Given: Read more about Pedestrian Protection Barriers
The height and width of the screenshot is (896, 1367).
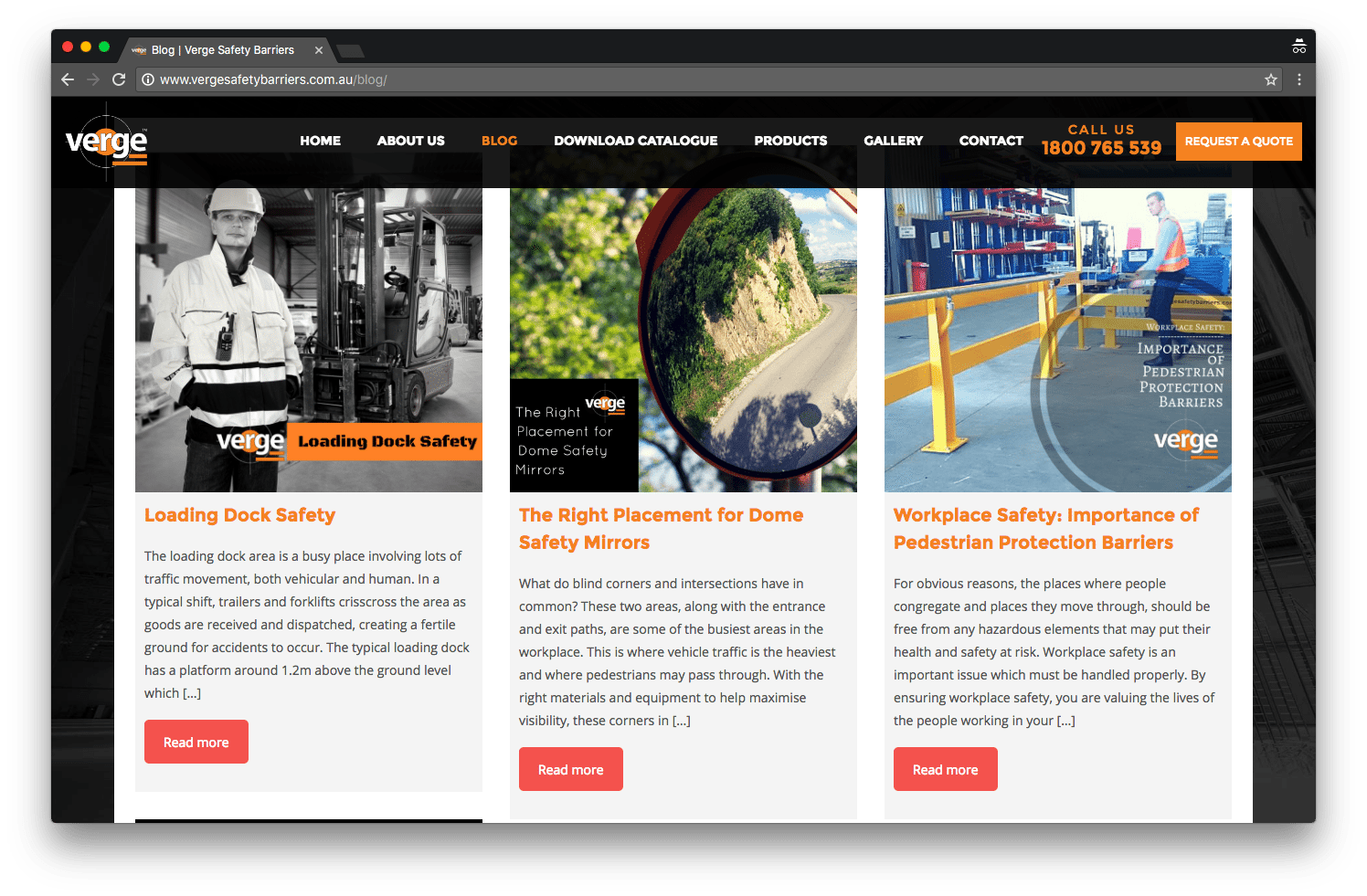Looking at the screenshot, I should point(946,769).
